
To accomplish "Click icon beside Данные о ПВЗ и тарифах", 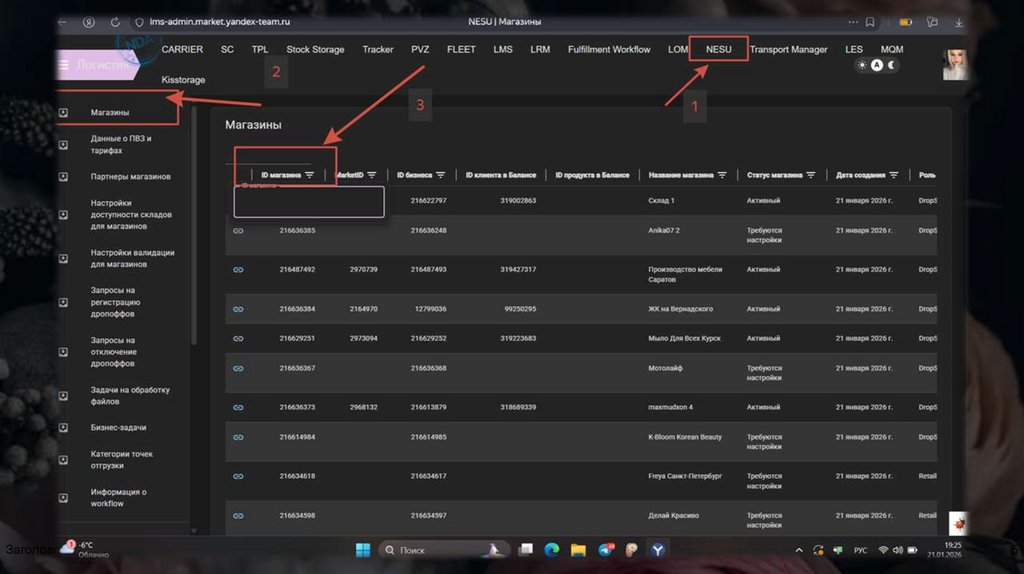I will point(63,144).
